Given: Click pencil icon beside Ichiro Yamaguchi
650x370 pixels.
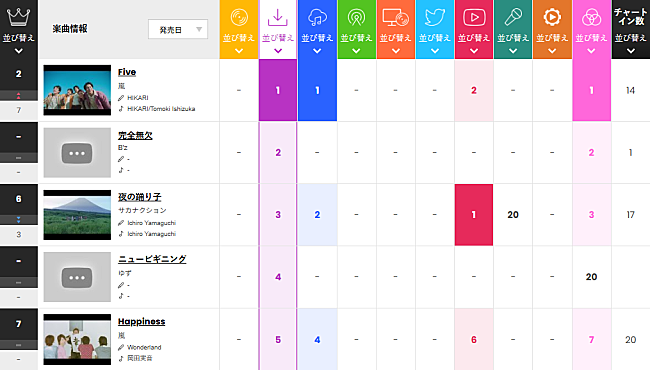Looking at the screenshot, I should (121, 223).
